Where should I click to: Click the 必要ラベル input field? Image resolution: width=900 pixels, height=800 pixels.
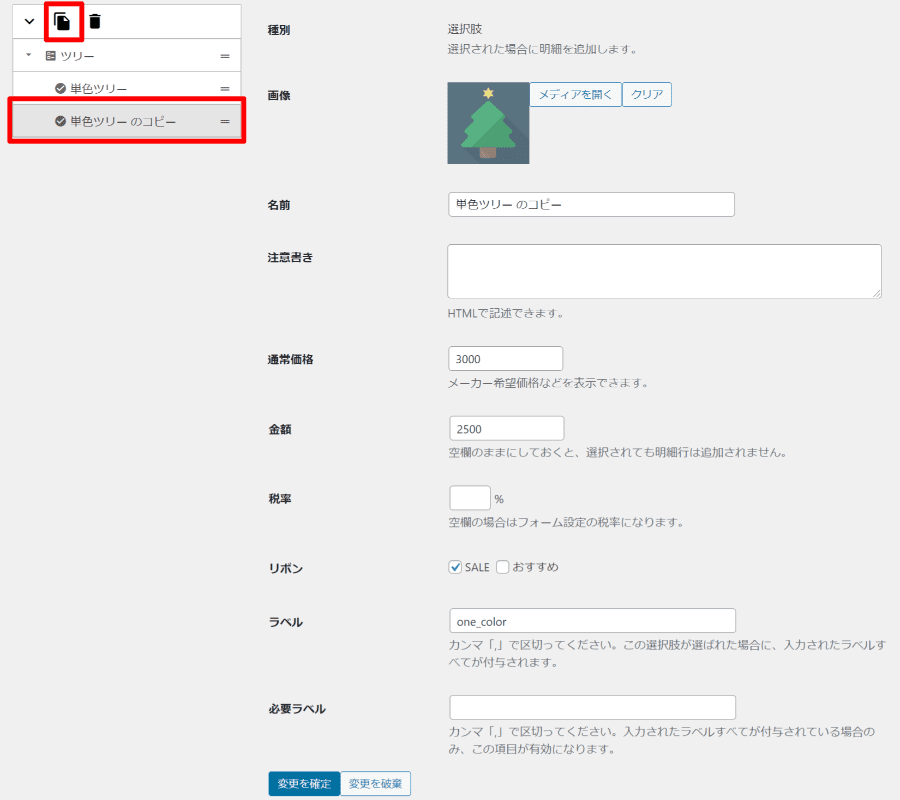592,708
